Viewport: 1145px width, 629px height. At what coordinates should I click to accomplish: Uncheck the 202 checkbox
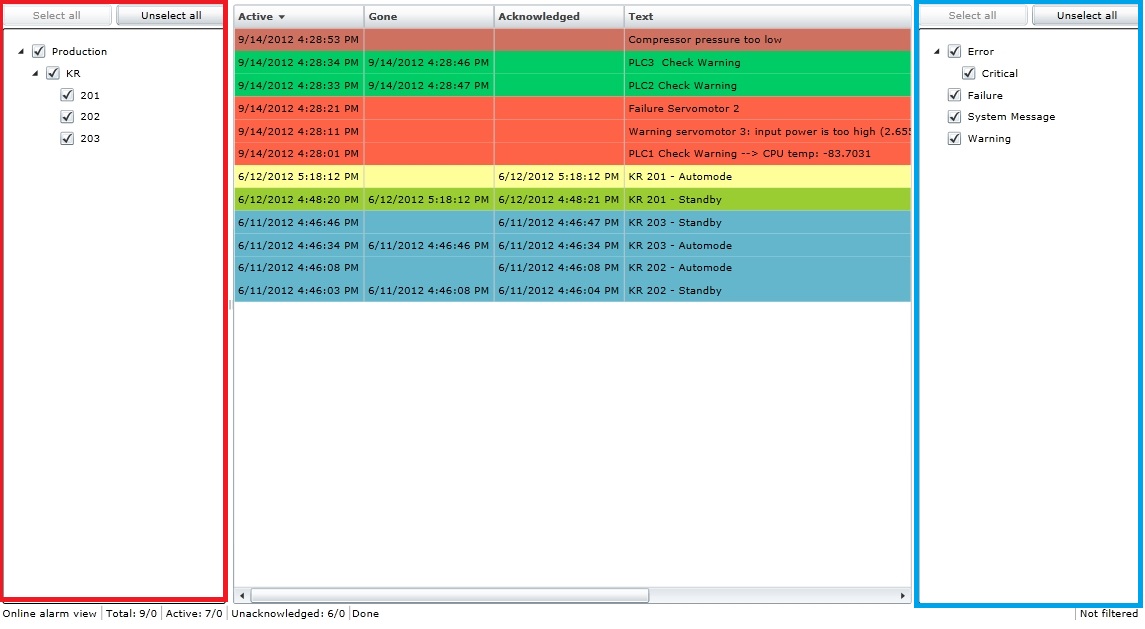click(67, 117)
